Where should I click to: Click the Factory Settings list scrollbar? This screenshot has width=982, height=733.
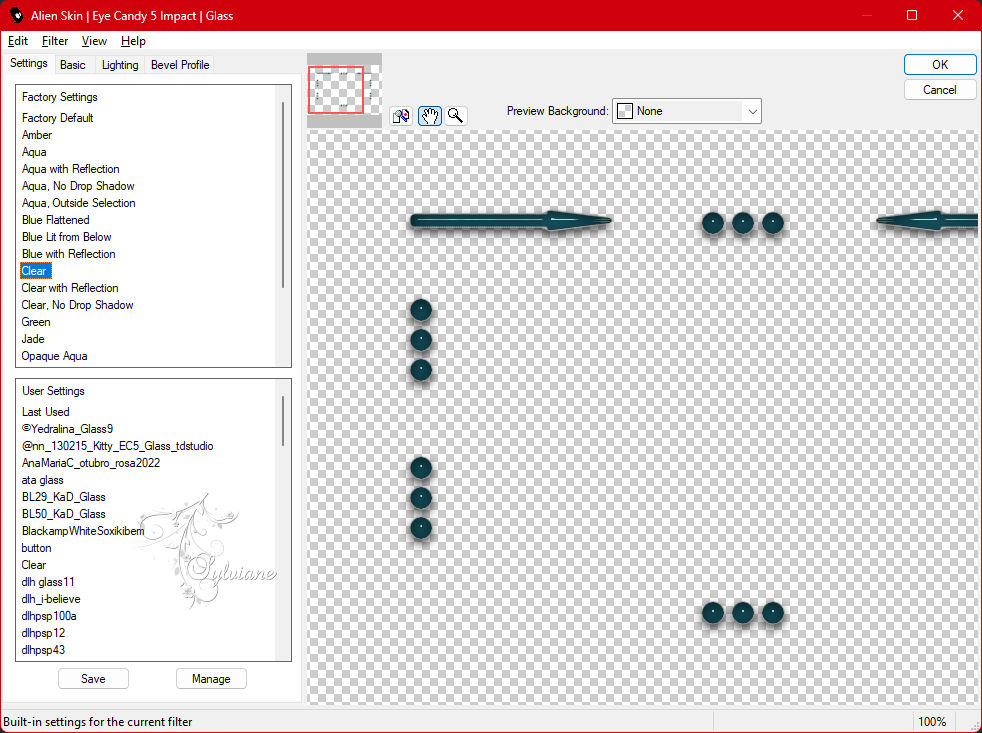click(x=283, y=194)
